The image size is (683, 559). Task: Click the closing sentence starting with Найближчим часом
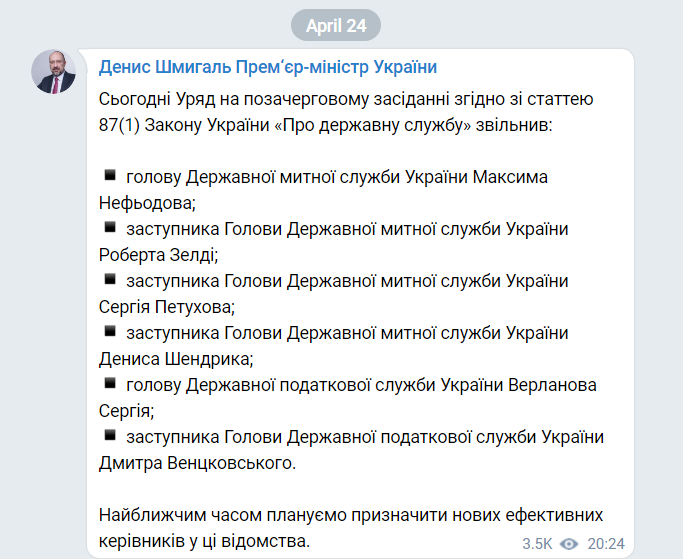point(350,515)
